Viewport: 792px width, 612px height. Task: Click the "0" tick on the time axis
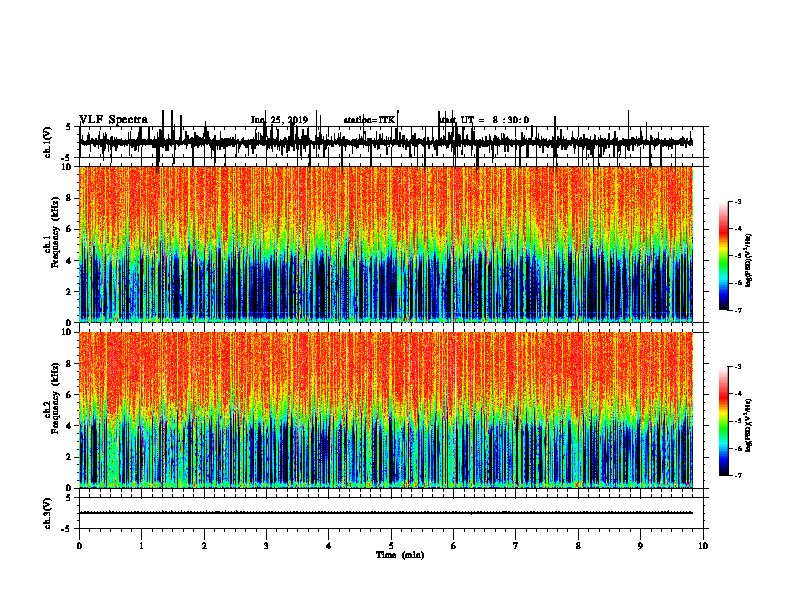click(79, 546)
